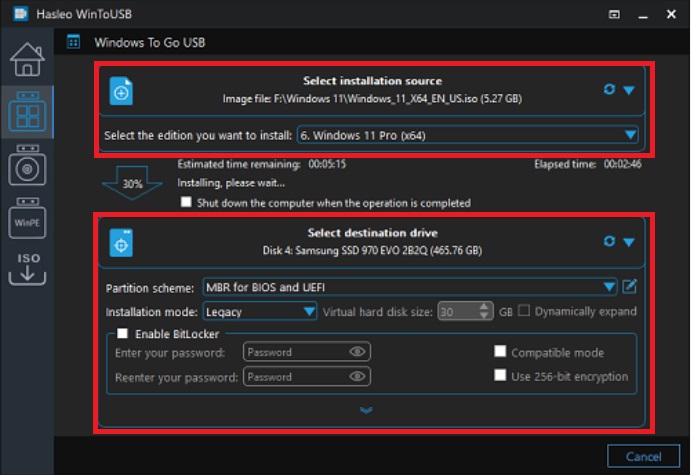This screenshot has width=691, height=475.
Task: Open the WinPE USB creator icon
Action: click(x=27, y=218)
